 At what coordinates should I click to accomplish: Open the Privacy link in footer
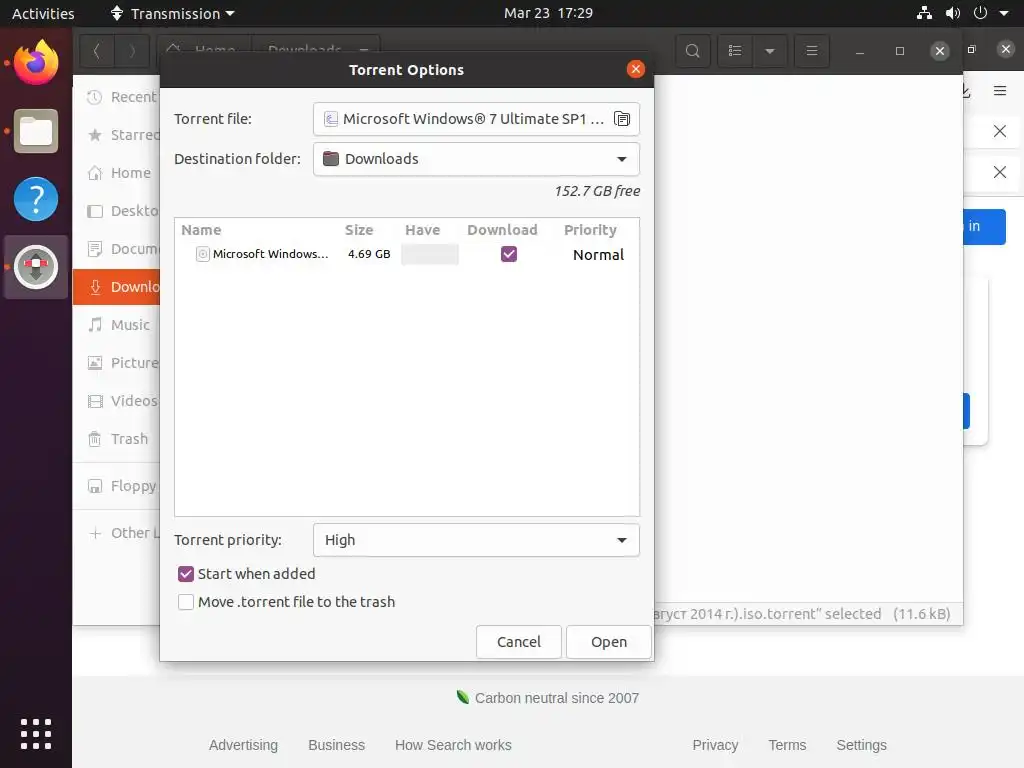click(715, 745)
